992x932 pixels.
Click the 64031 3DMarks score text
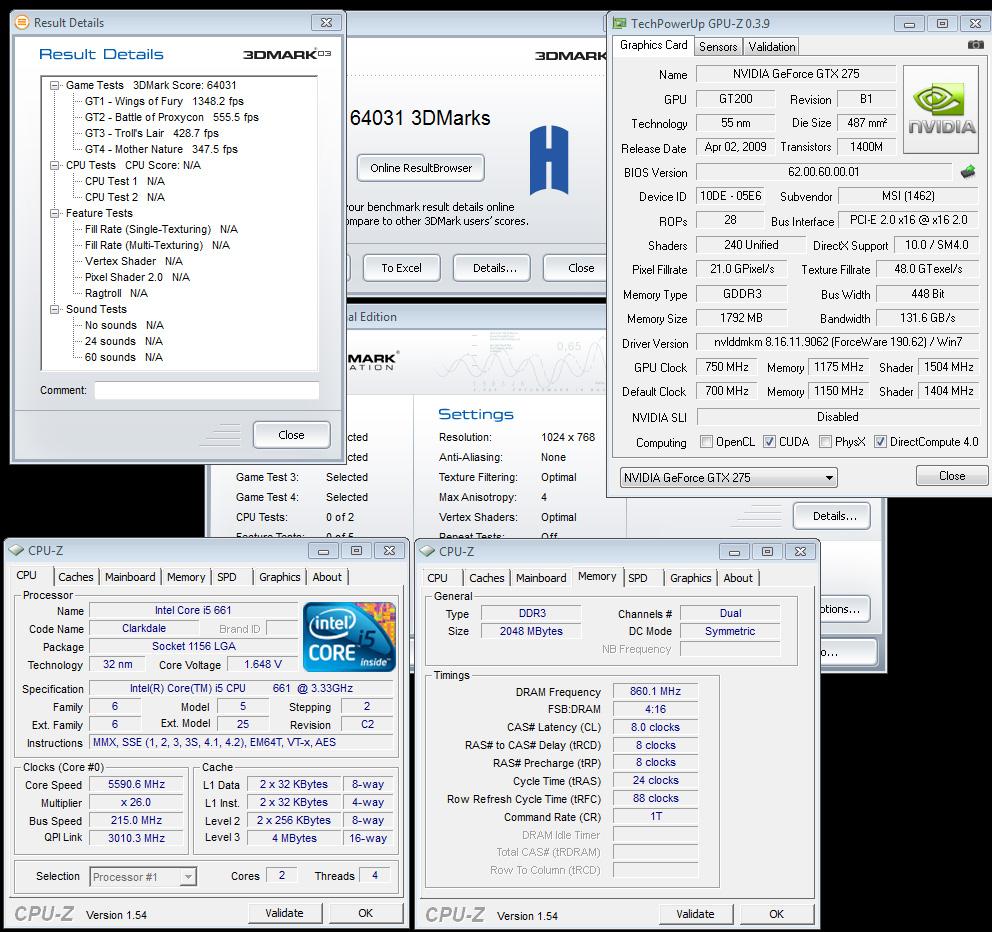[420, 118]
